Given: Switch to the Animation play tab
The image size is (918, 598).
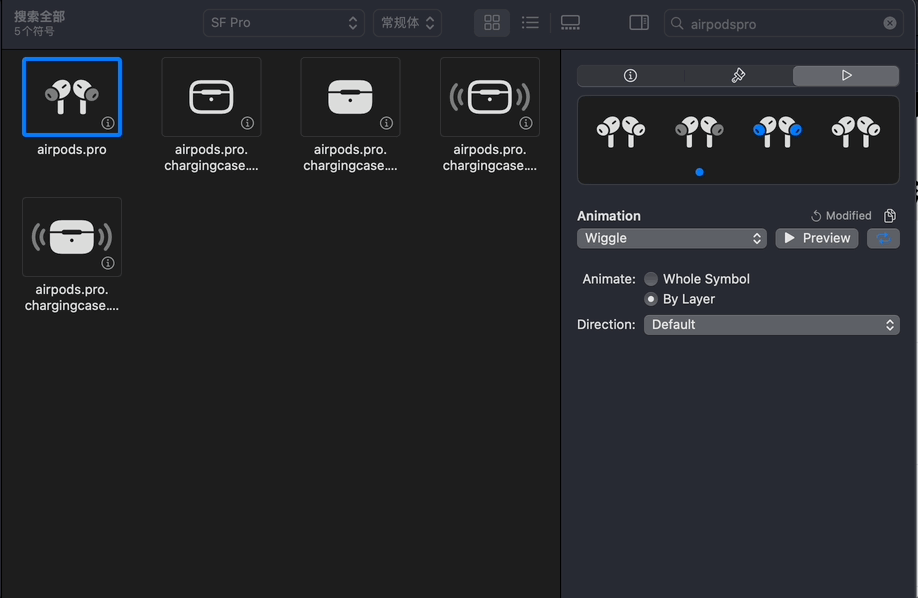Looking at the screenshot, I should 846,76.
